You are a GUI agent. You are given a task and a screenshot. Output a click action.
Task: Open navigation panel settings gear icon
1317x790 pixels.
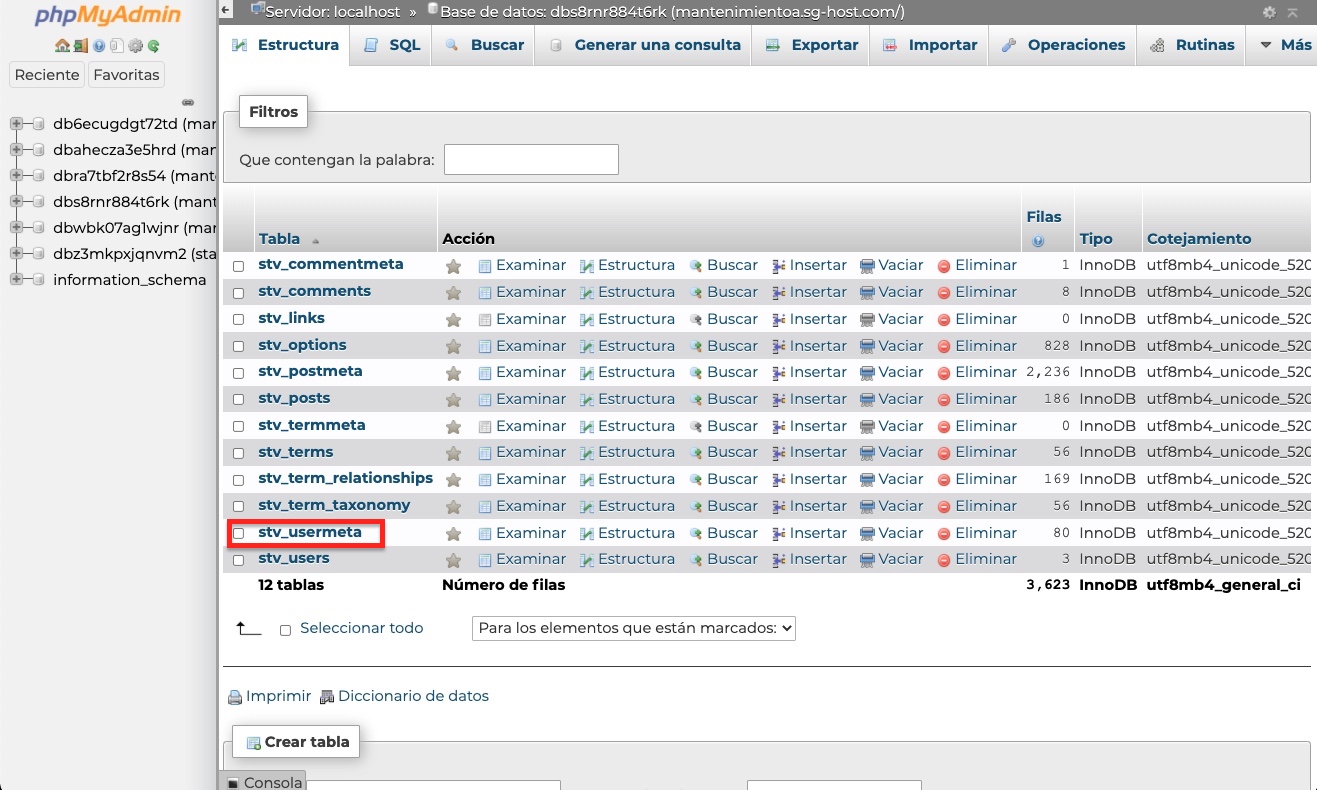(136, 46)
